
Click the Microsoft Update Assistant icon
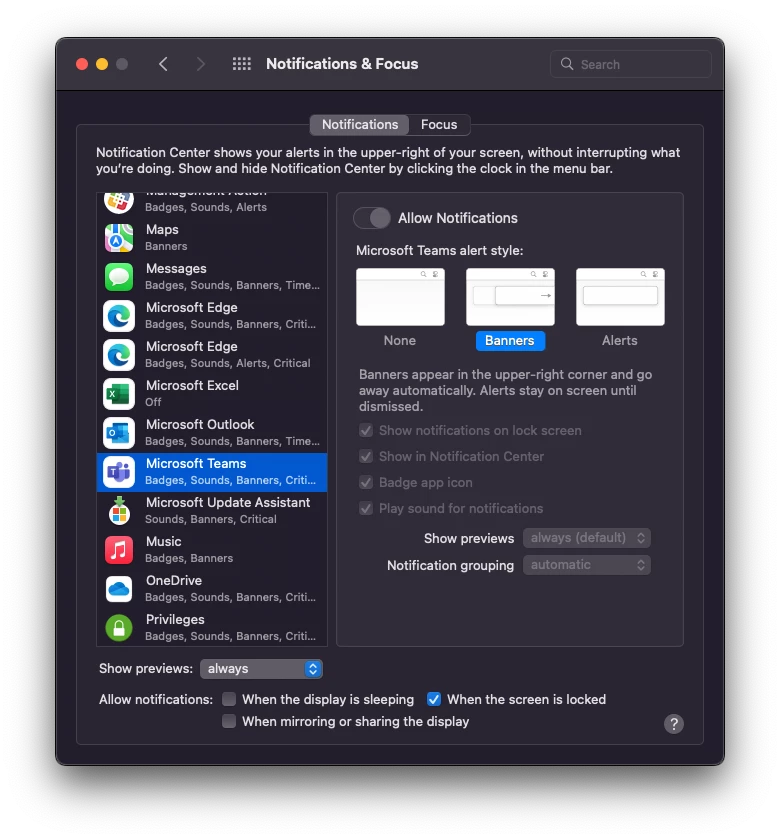[119, 510]
